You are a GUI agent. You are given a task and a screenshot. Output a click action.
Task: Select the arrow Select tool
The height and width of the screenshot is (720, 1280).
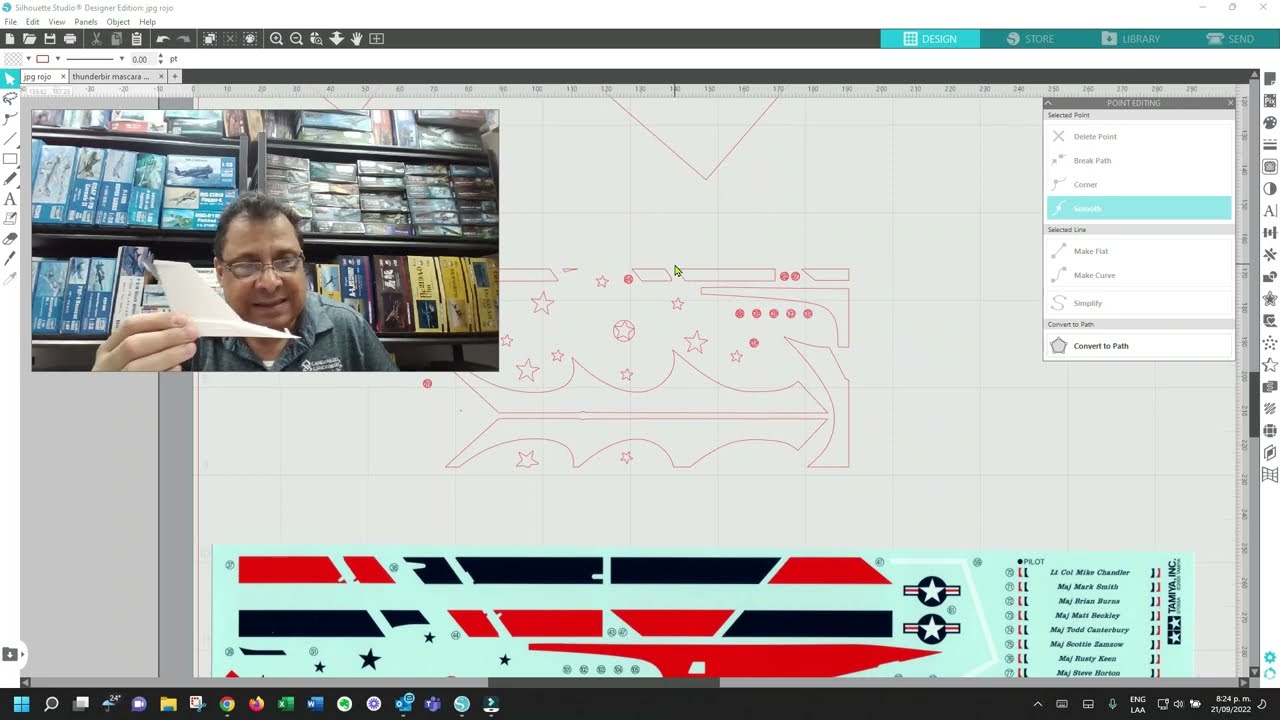[10, 78]
